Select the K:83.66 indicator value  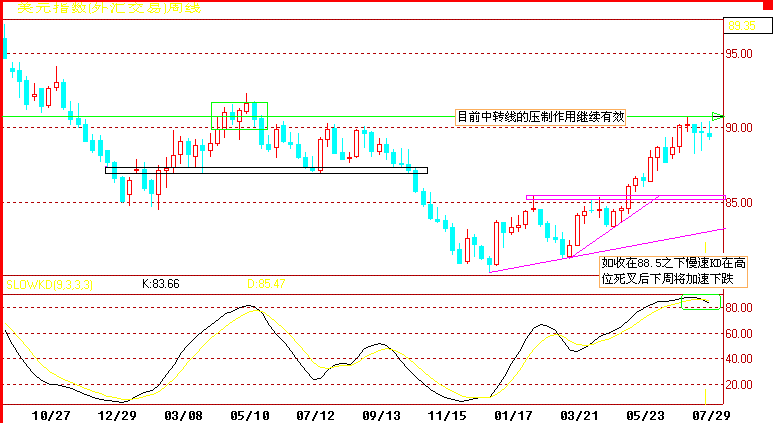161,284
